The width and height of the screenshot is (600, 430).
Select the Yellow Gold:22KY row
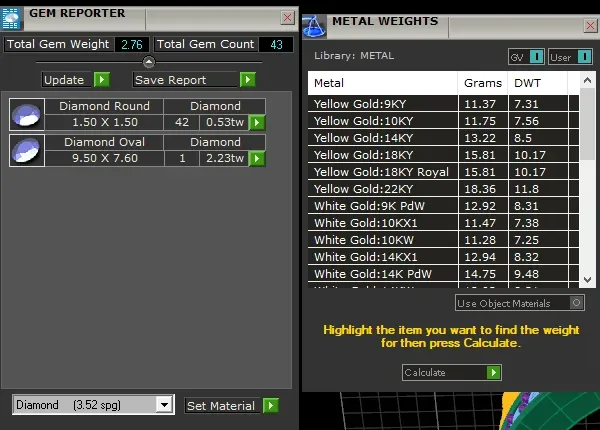(x=443, y=189)
